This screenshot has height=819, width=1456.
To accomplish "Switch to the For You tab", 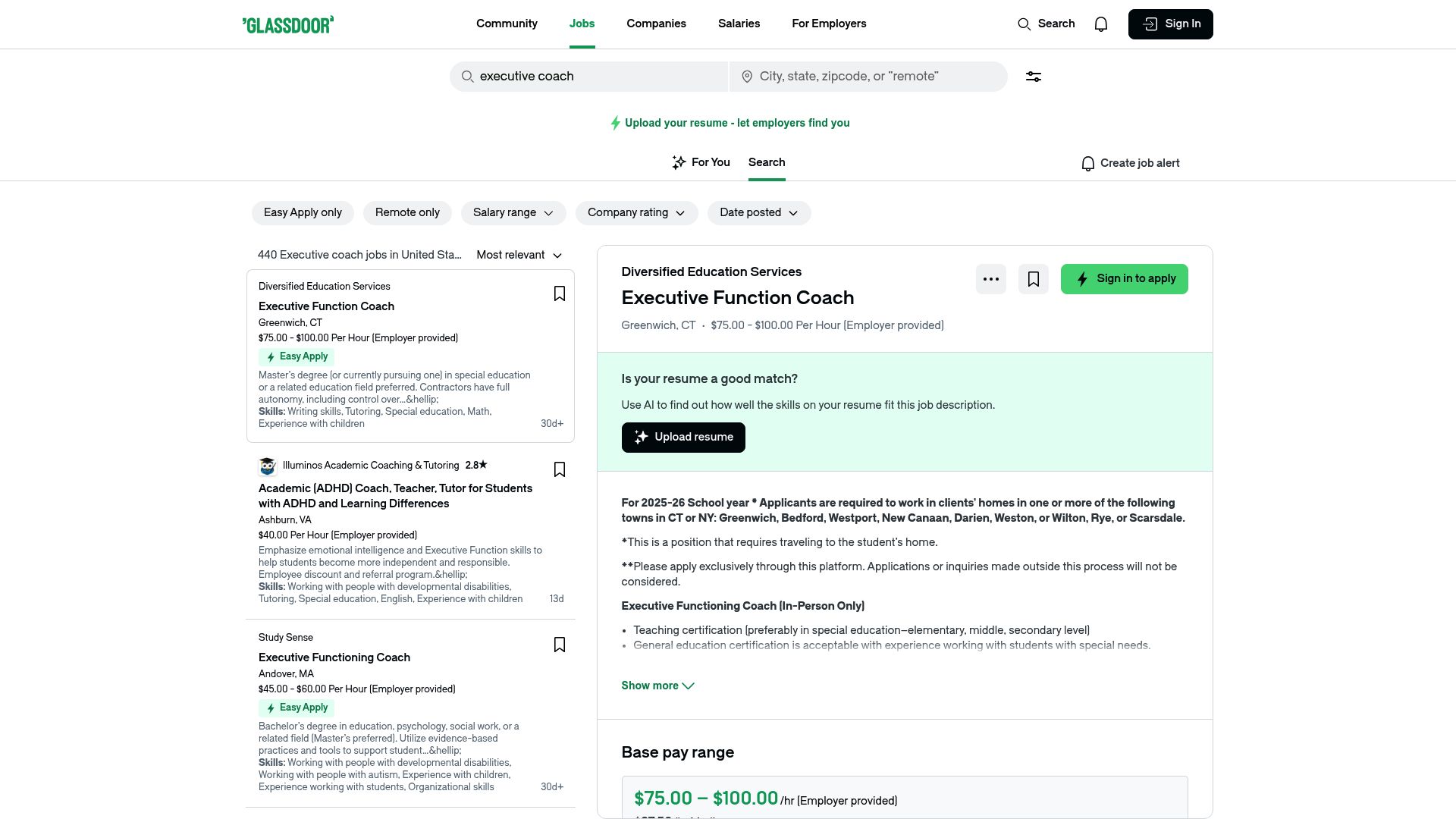I will tap(701, 162).
